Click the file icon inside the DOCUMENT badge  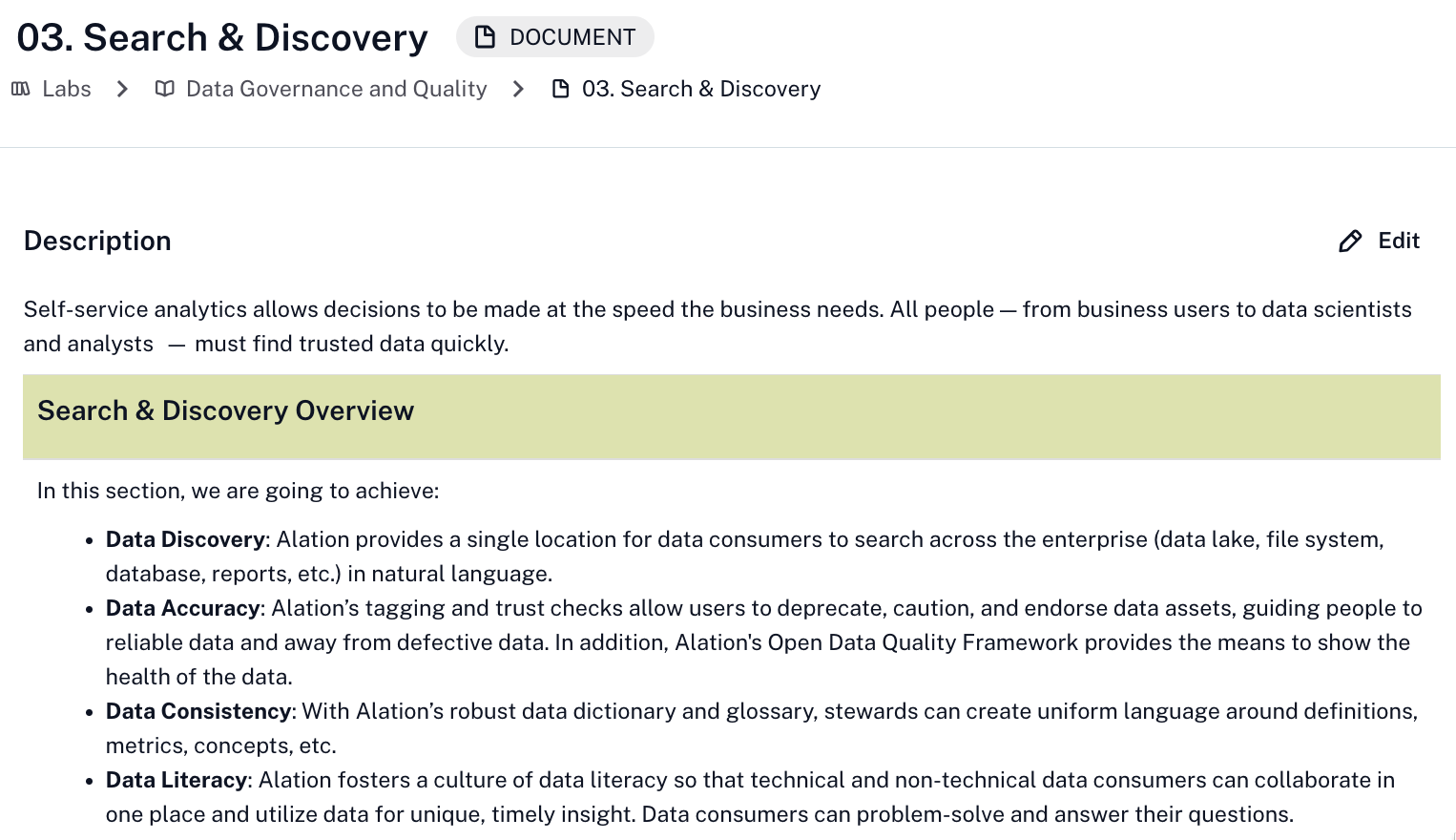(486, 37)
